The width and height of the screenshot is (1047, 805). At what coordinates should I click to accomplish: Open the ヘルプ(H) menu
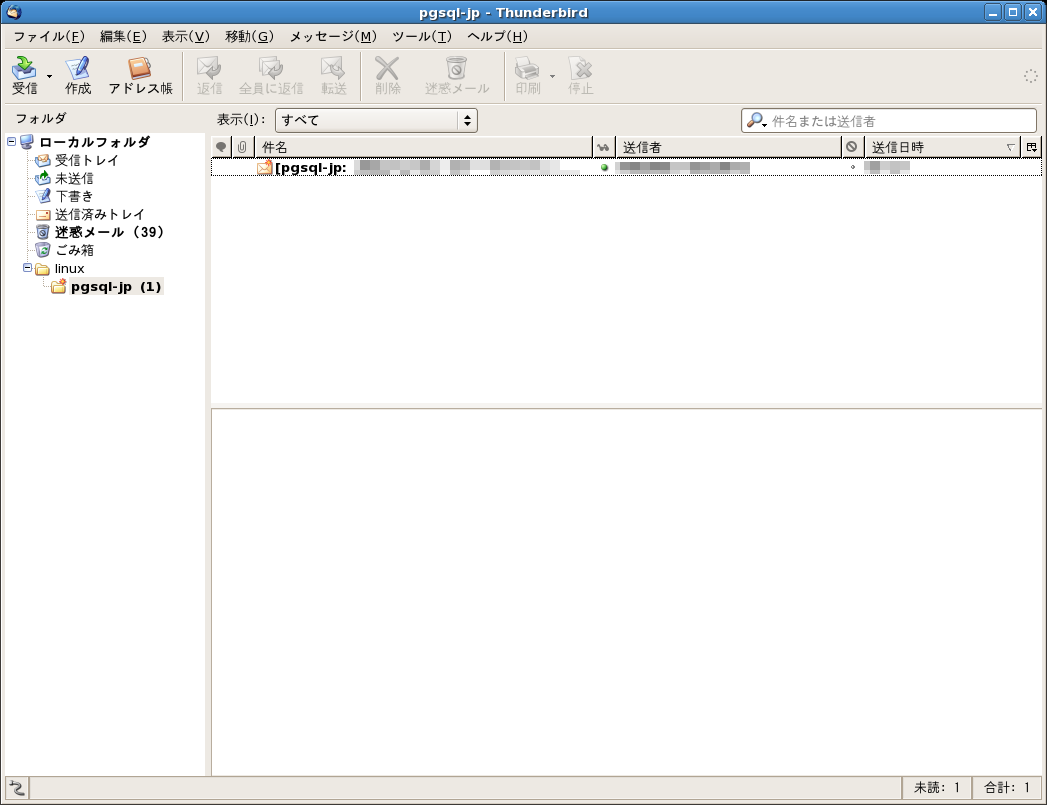pyautogui.click(x=497, y=36)
